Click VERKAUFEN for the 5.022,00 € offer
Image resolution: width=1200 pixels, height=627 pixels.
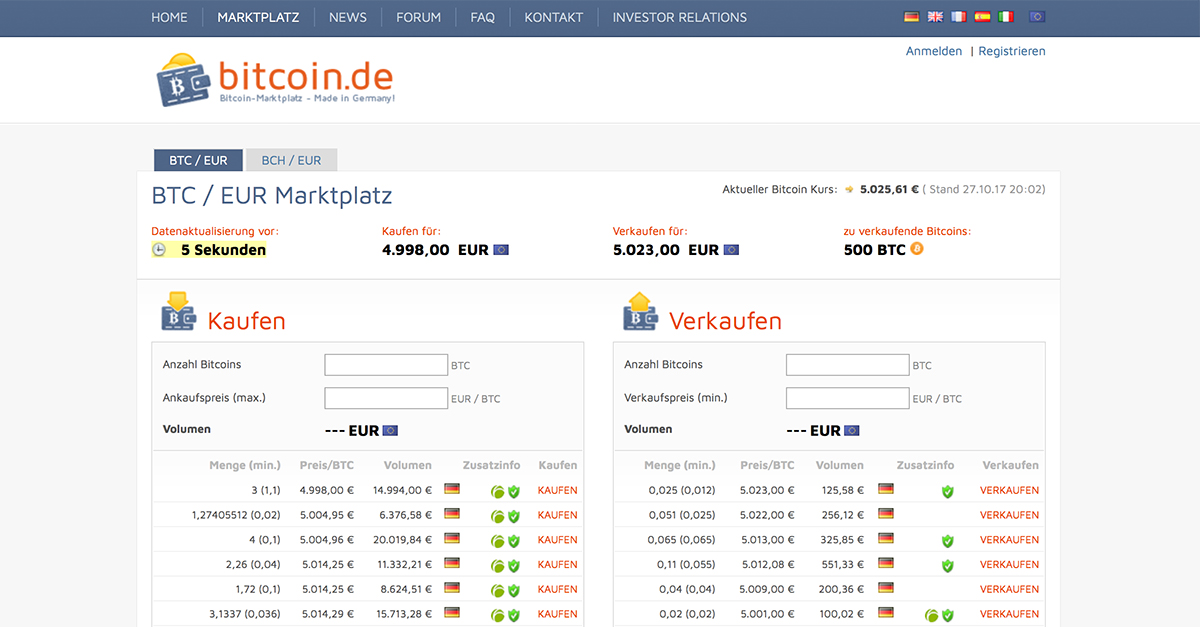tap(1010, 515)
